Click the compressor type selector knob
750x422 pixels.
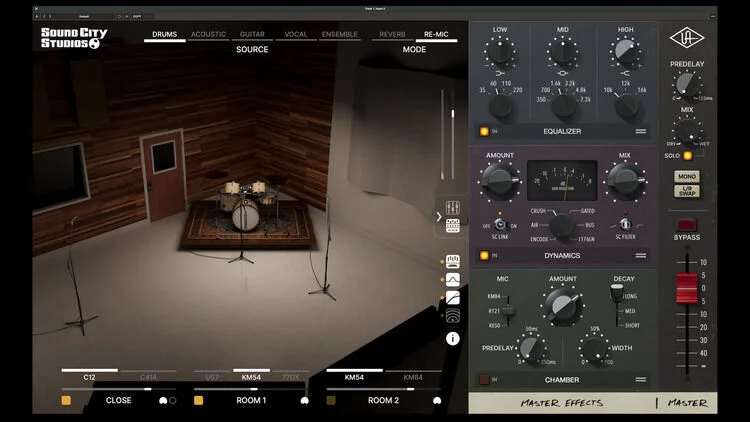pos(562,225)
